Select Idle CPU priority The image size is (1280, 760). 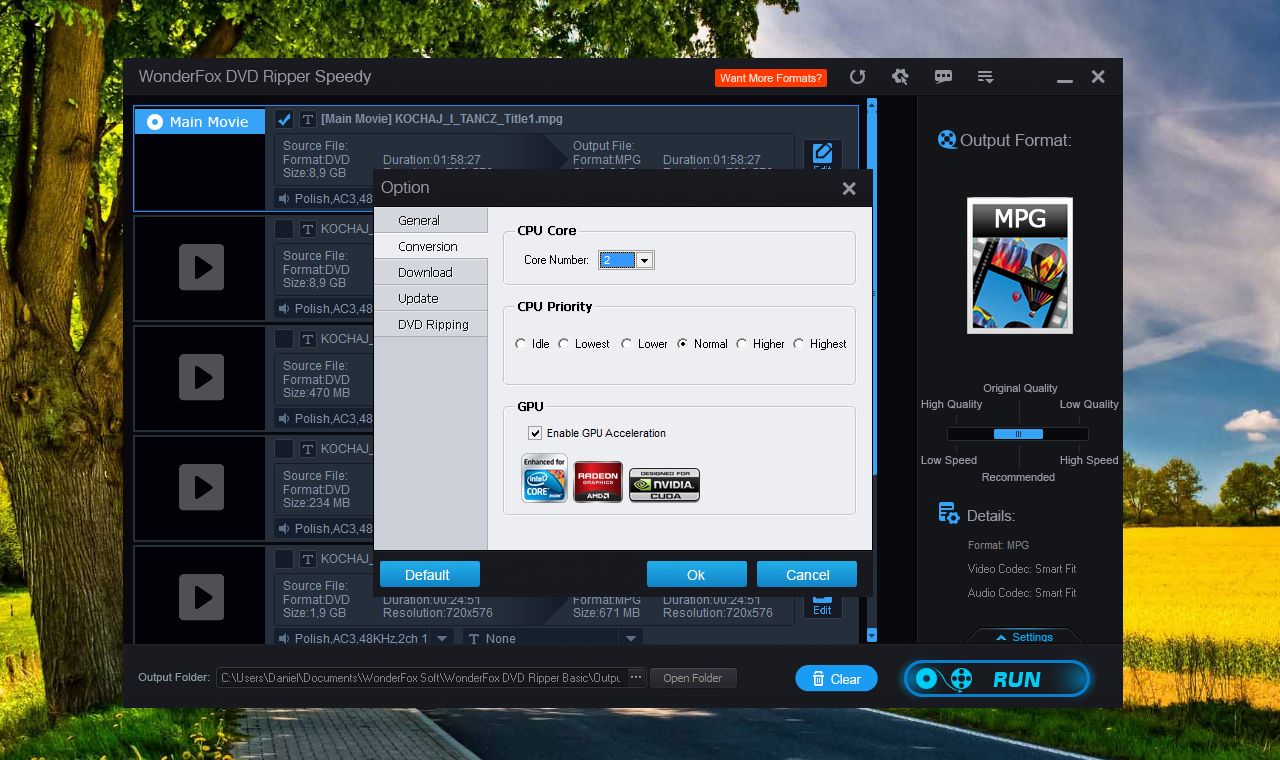pos(520,343)
